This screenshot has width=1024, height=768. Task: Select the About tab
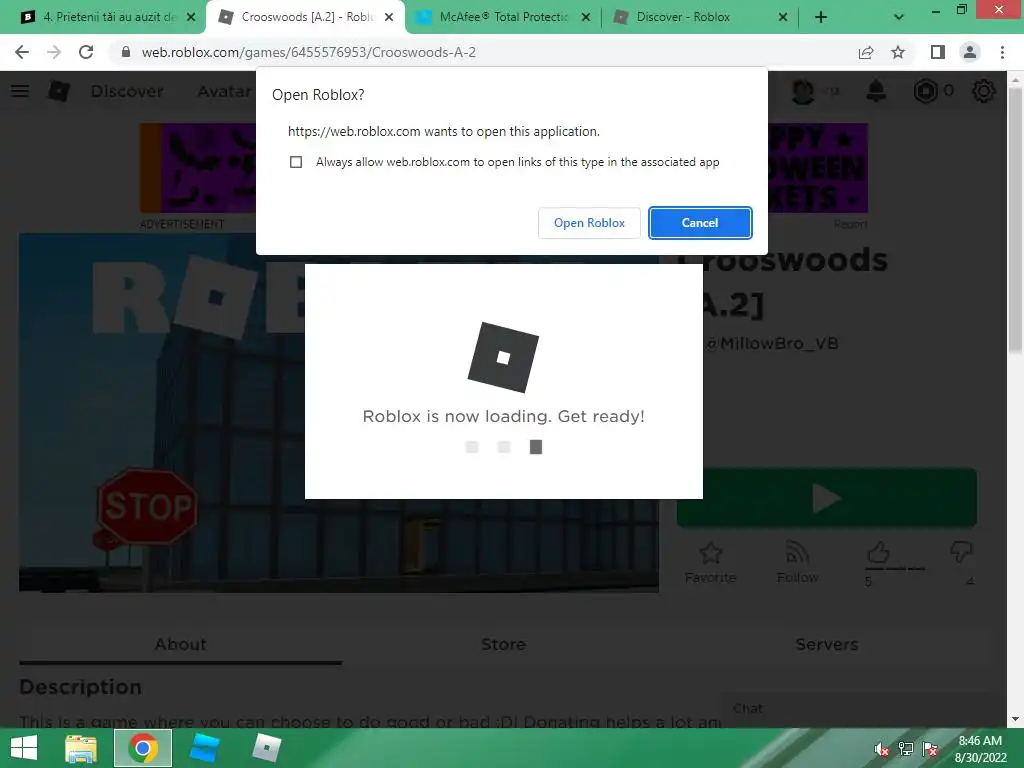[x=180, y=645]
